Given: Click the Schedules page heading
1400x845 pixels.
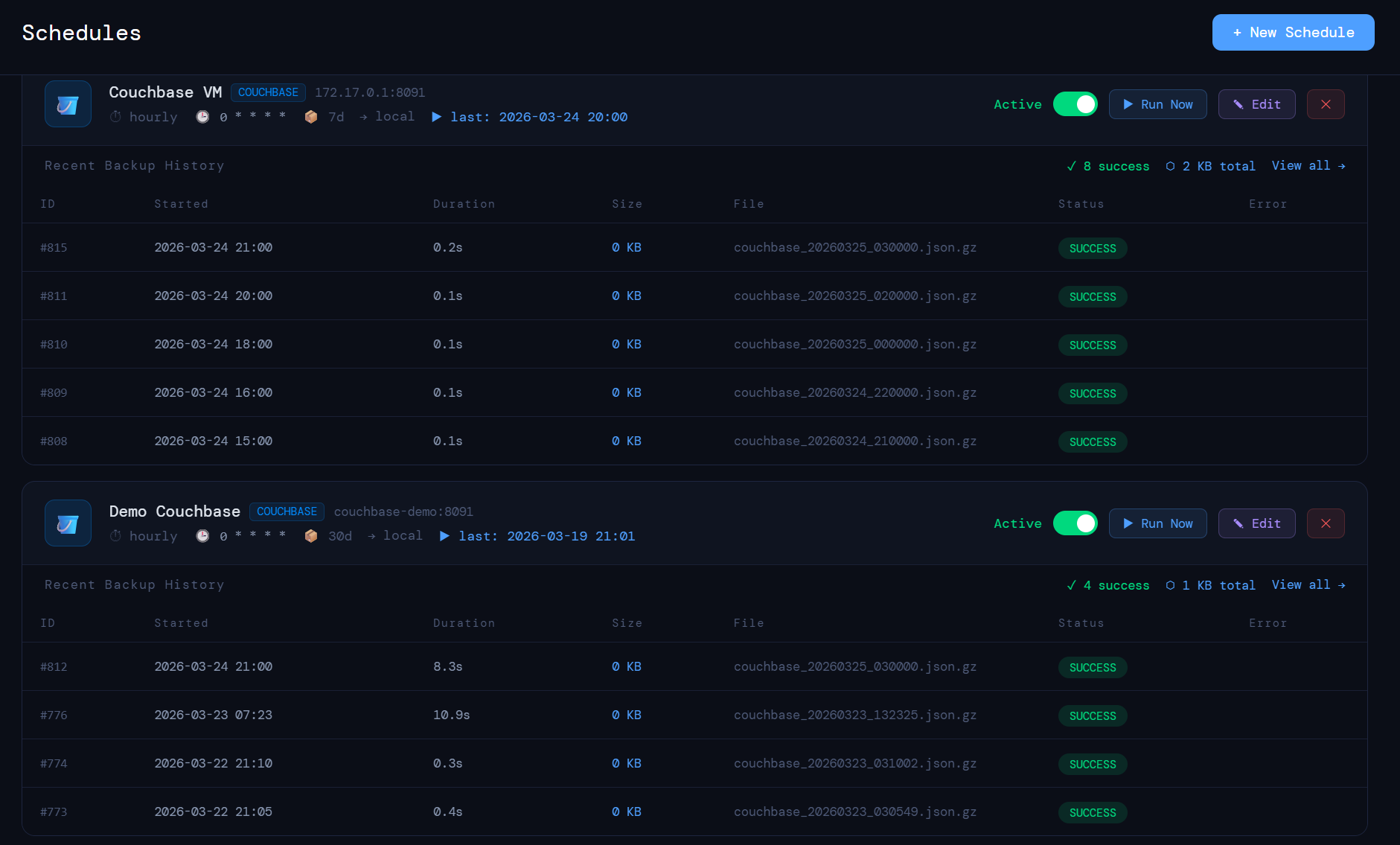Looking at the screenshot, I should coord(82,33).
